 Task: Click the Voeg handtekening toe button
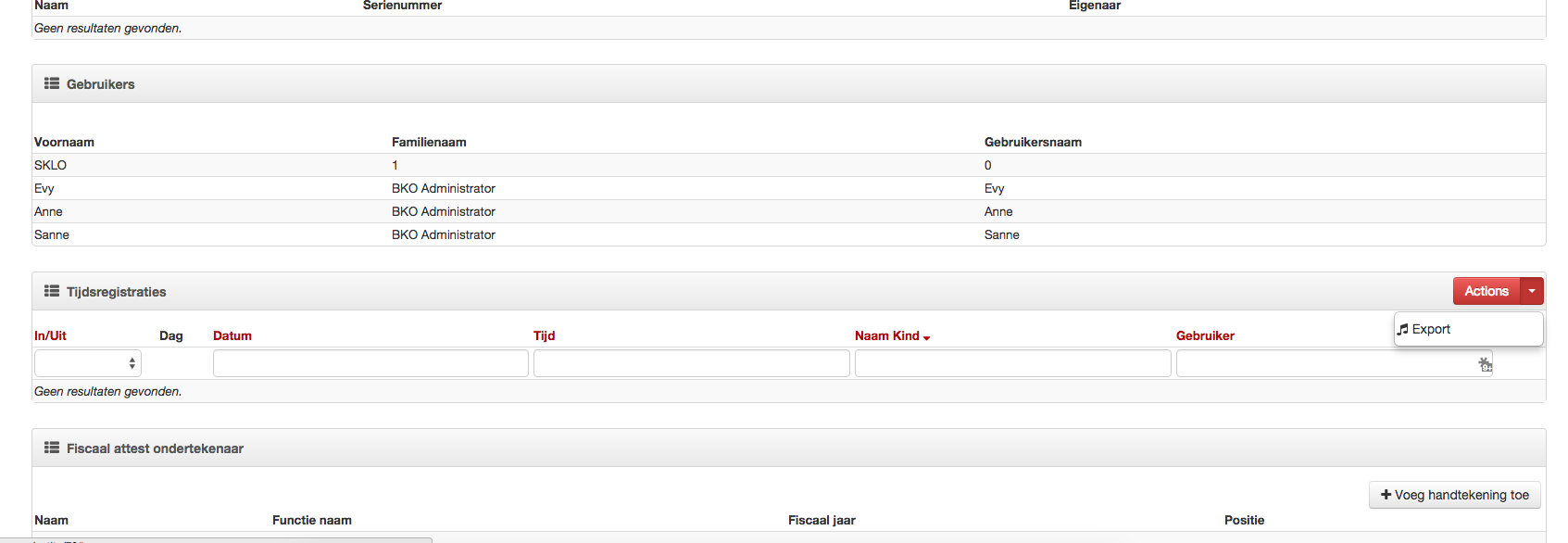1454,495
